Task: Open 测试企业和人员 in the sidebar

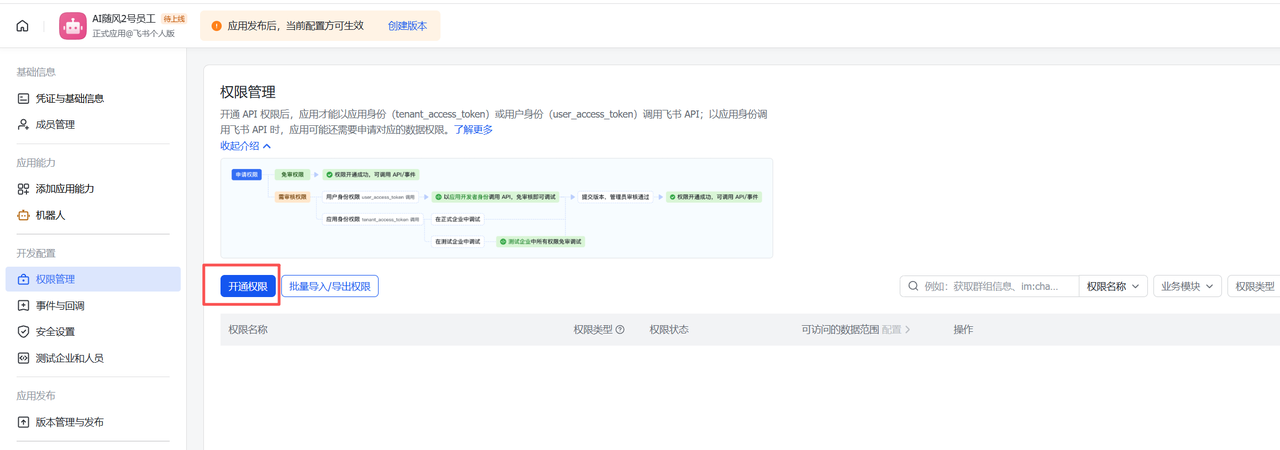Action: coord(69,358)
